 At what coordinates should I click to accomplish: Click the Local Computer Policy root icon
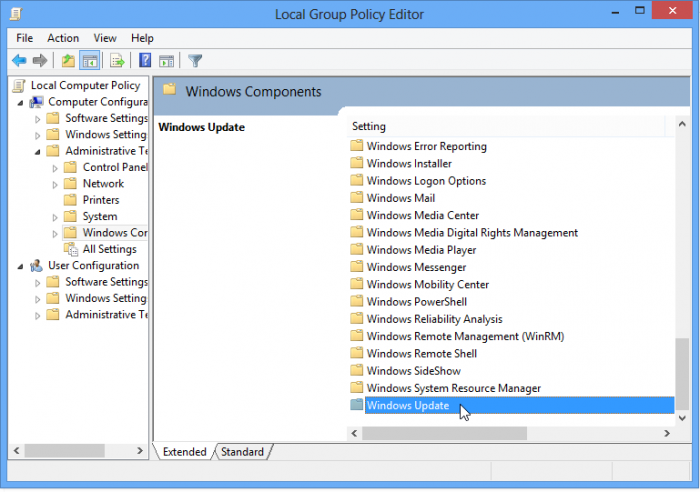click(x=19, y=85)
